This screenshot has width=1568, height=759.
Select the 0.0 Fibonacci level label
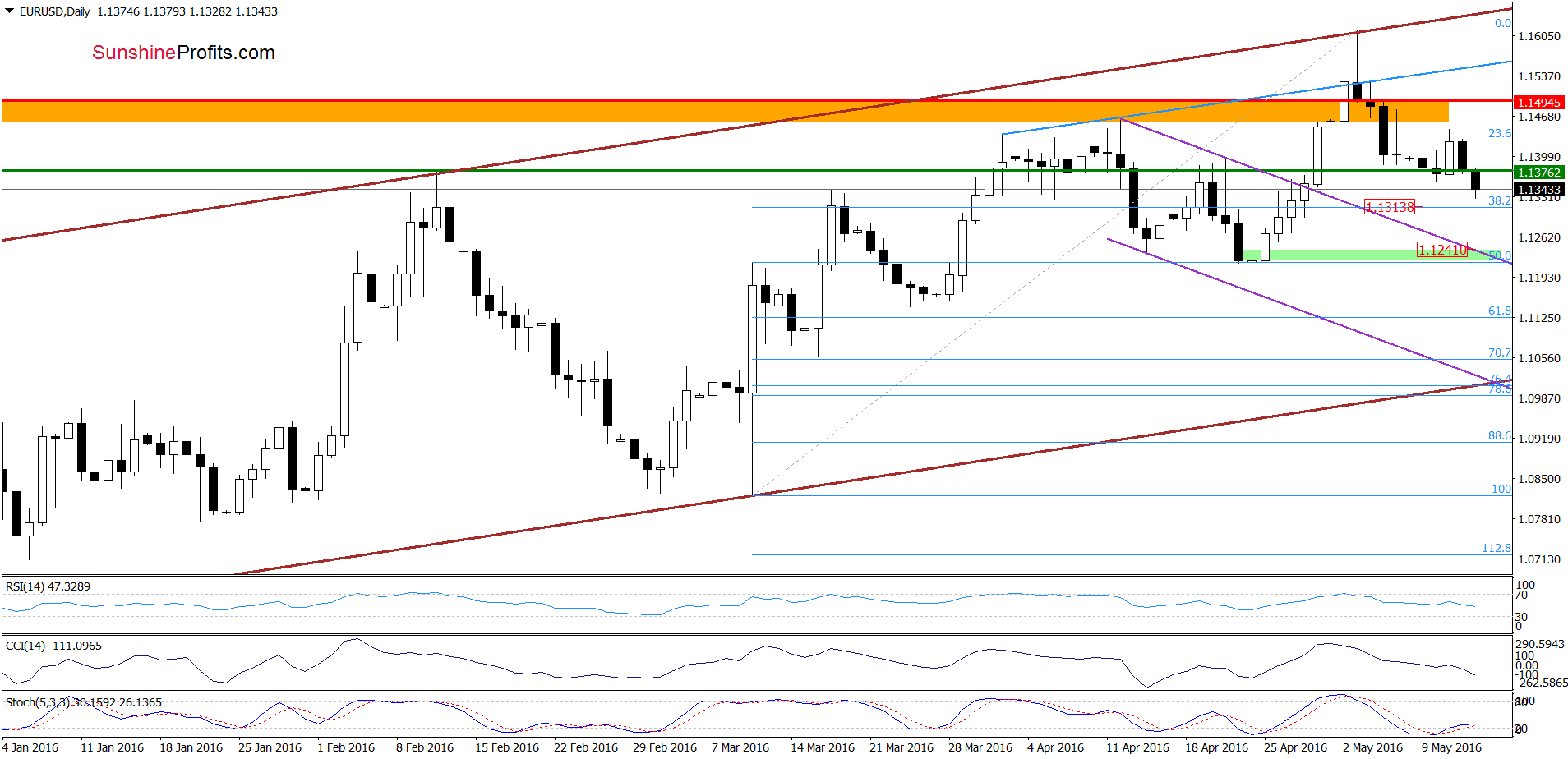pyautogui.click(x=1503, y=23)
